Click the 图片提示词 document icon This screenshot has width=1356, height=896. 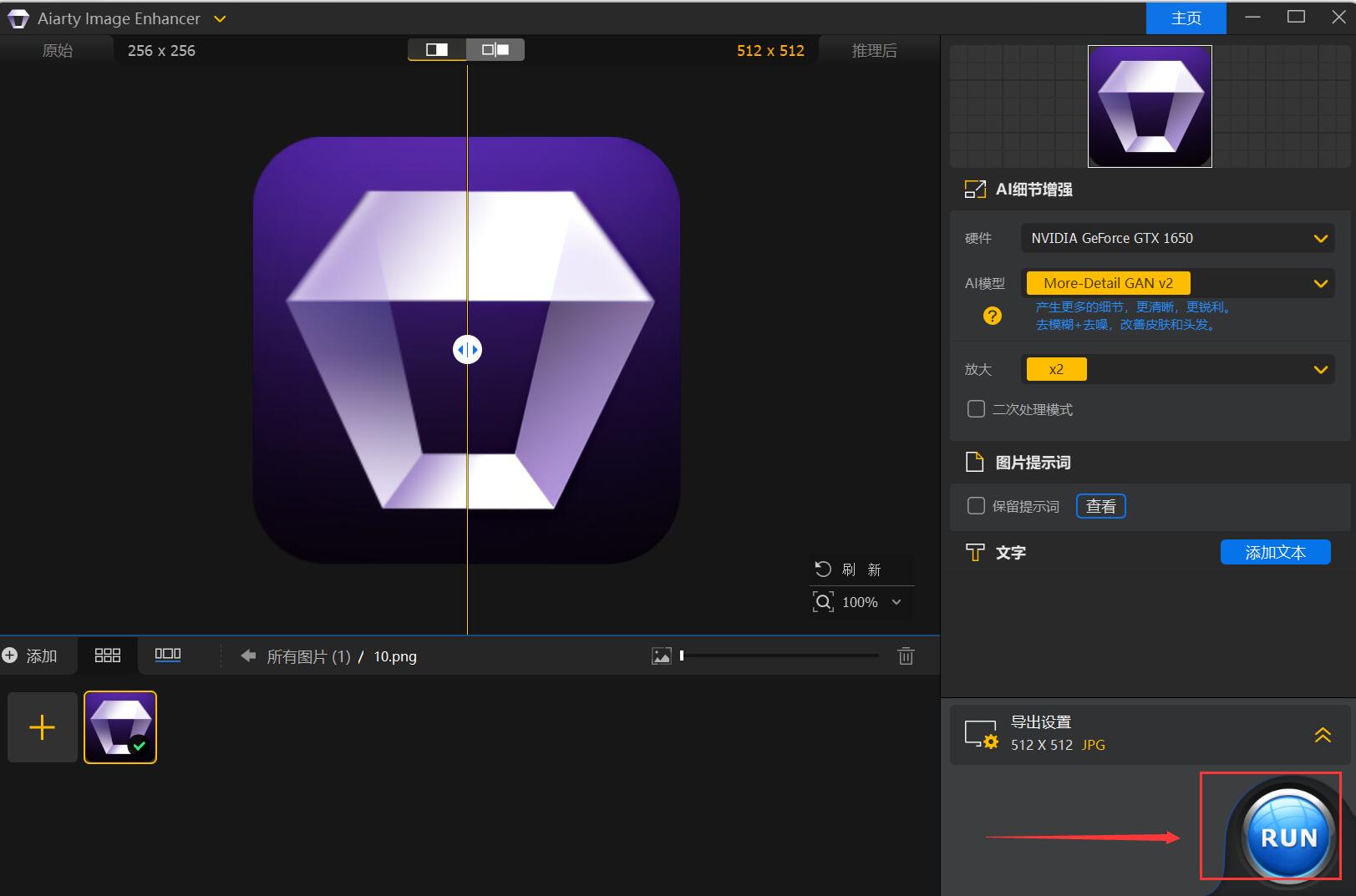click(x=974, y=462)
